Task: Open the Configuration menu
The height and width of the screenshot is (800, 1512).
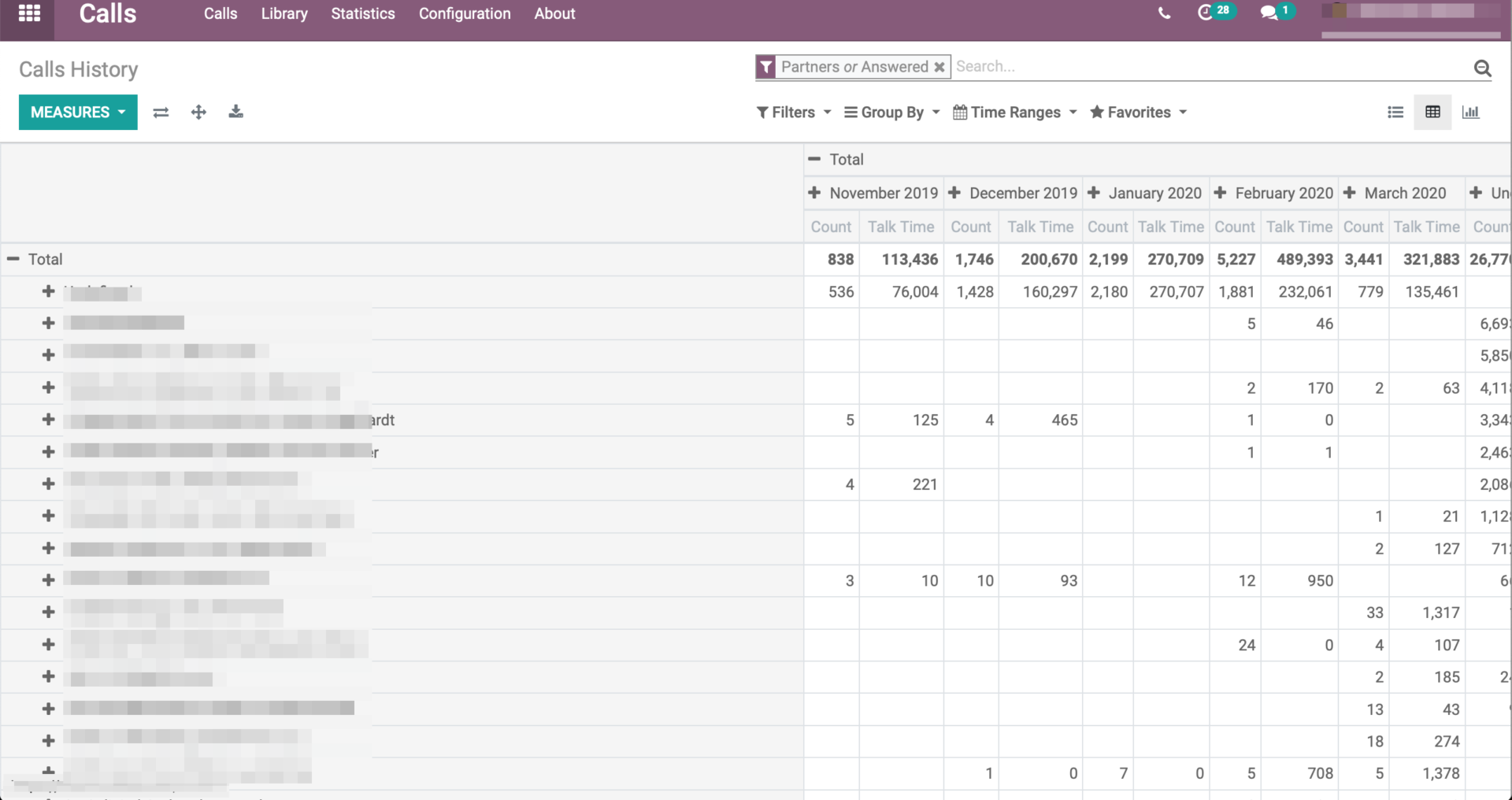Action: (x=465, y=13)
